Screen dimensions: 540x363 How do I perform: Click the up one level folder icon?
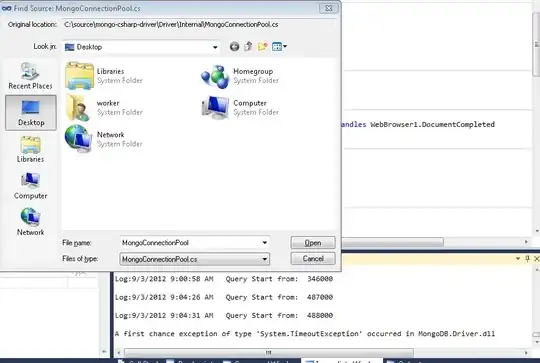click(x=248, y=46)
